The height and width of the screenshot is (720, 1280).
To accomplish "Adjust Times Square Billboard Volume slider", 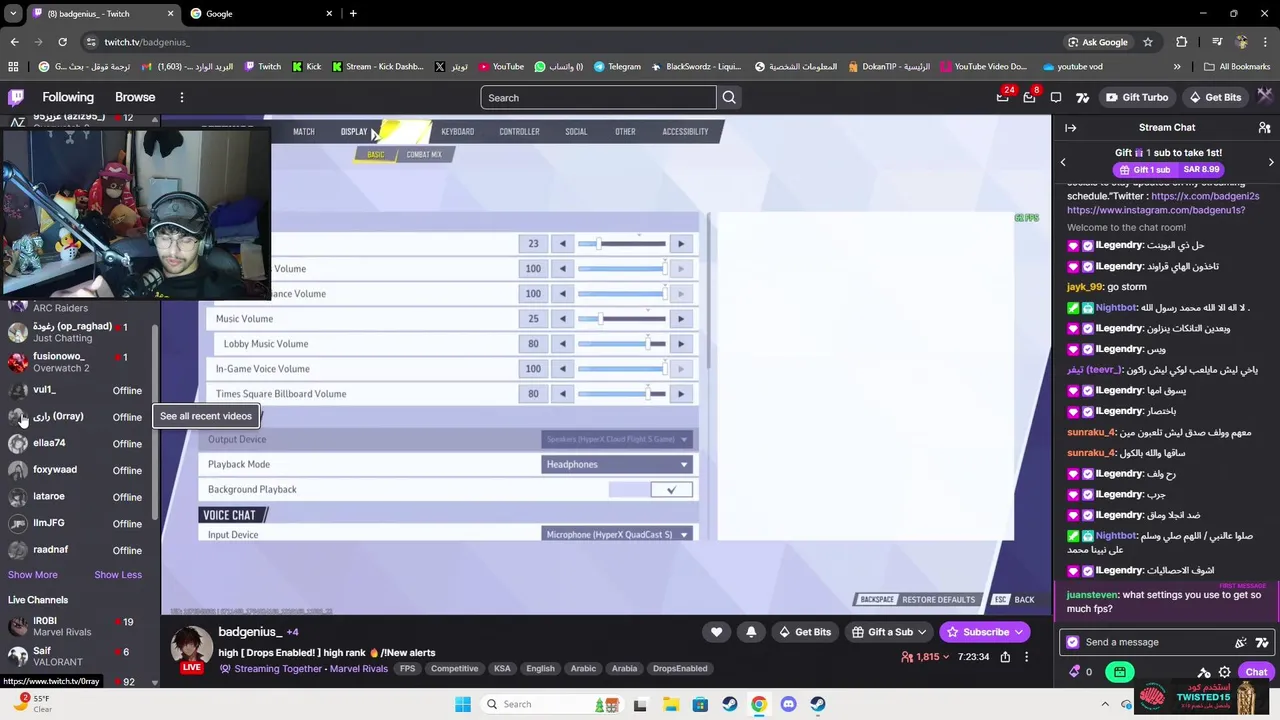I will coord(621,394).
